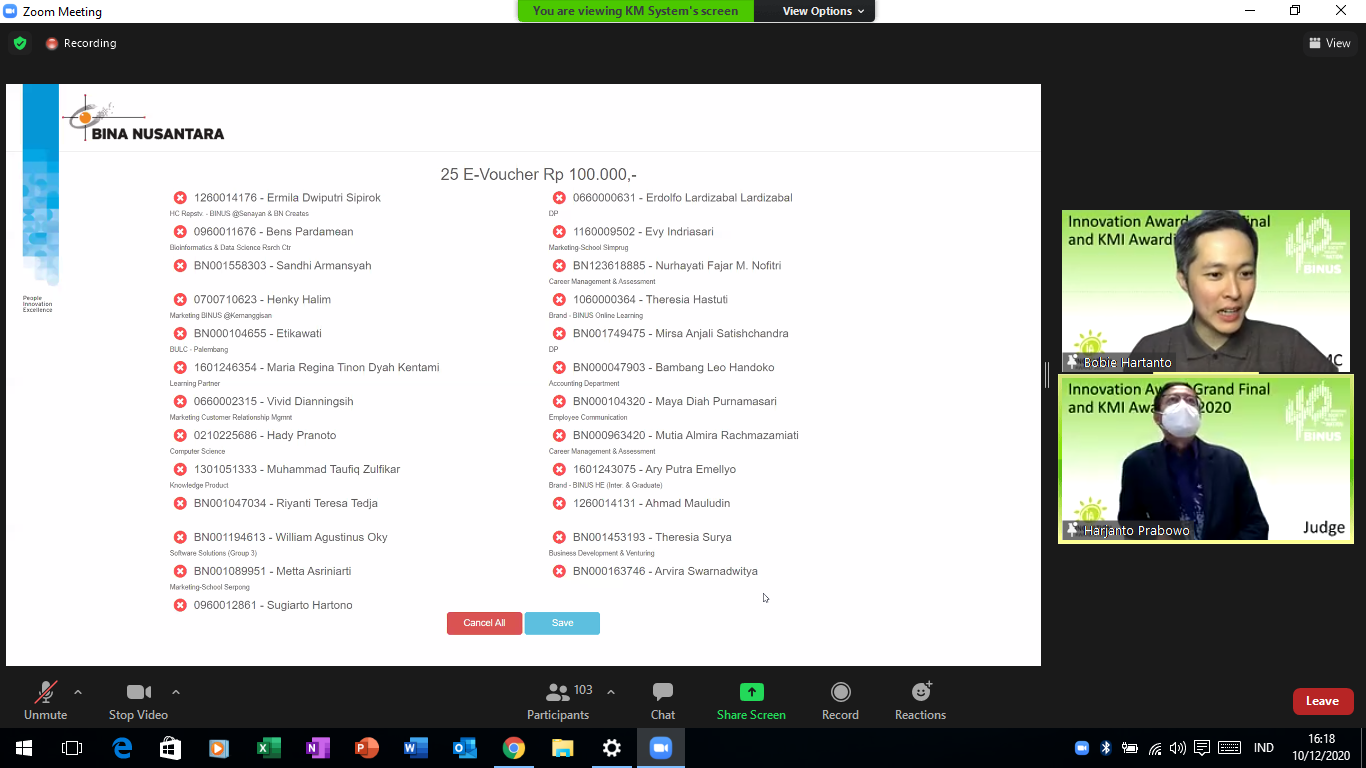Image resolution: width=1366 pixels, height=768 pixels.
Task: Open the Participants panel
Action: [558, 701]
